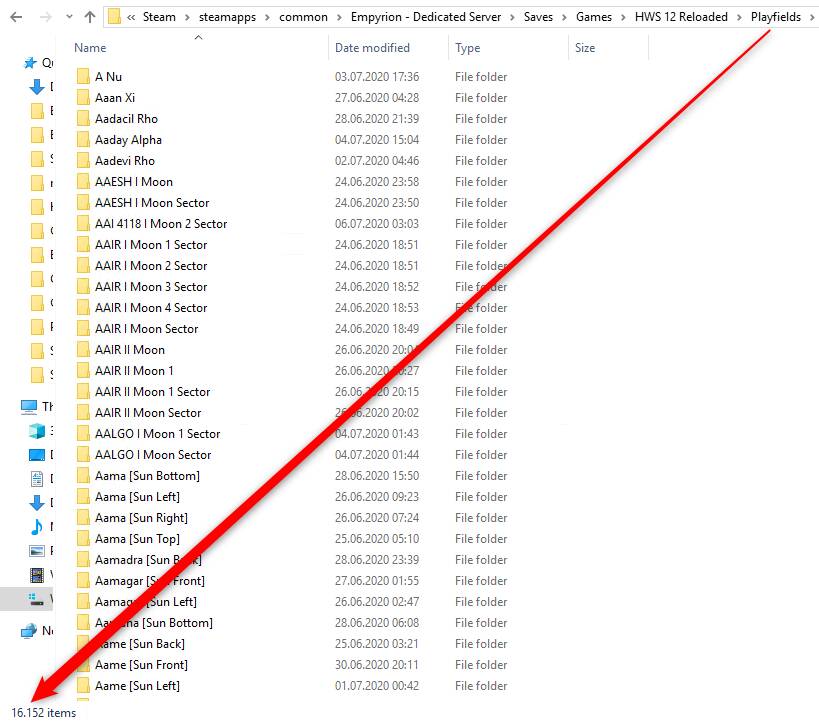Select AAIR II Moon folder icon
This screenshot has height=725, width=819.
point(83,349)
